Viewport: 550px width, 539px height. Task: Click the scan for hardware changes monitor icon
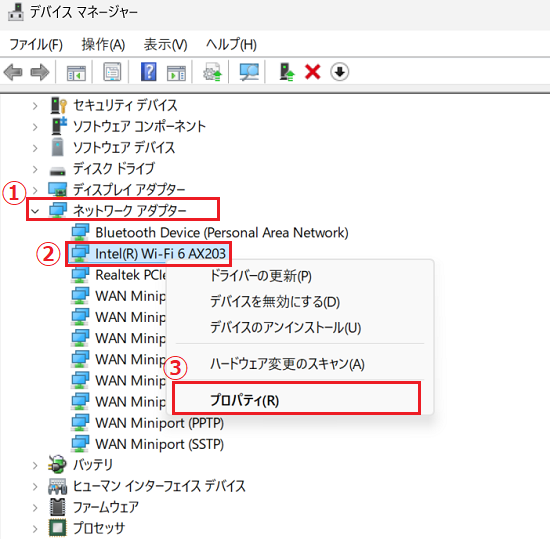pos(249,72)
